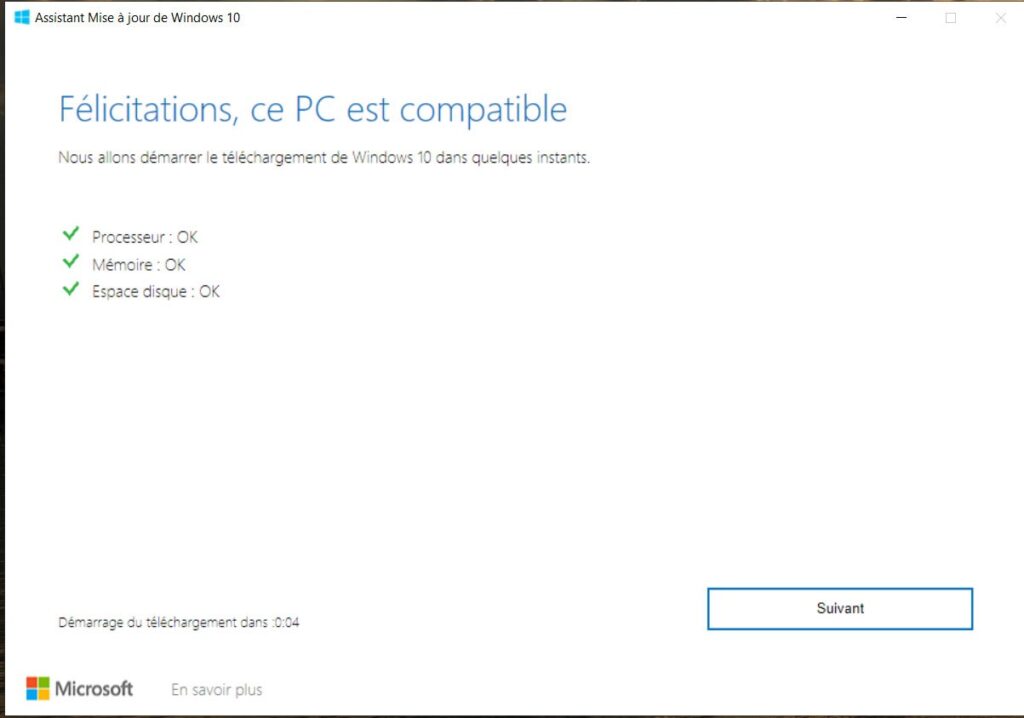Select the Mémoire : OK text

(138, 265)
